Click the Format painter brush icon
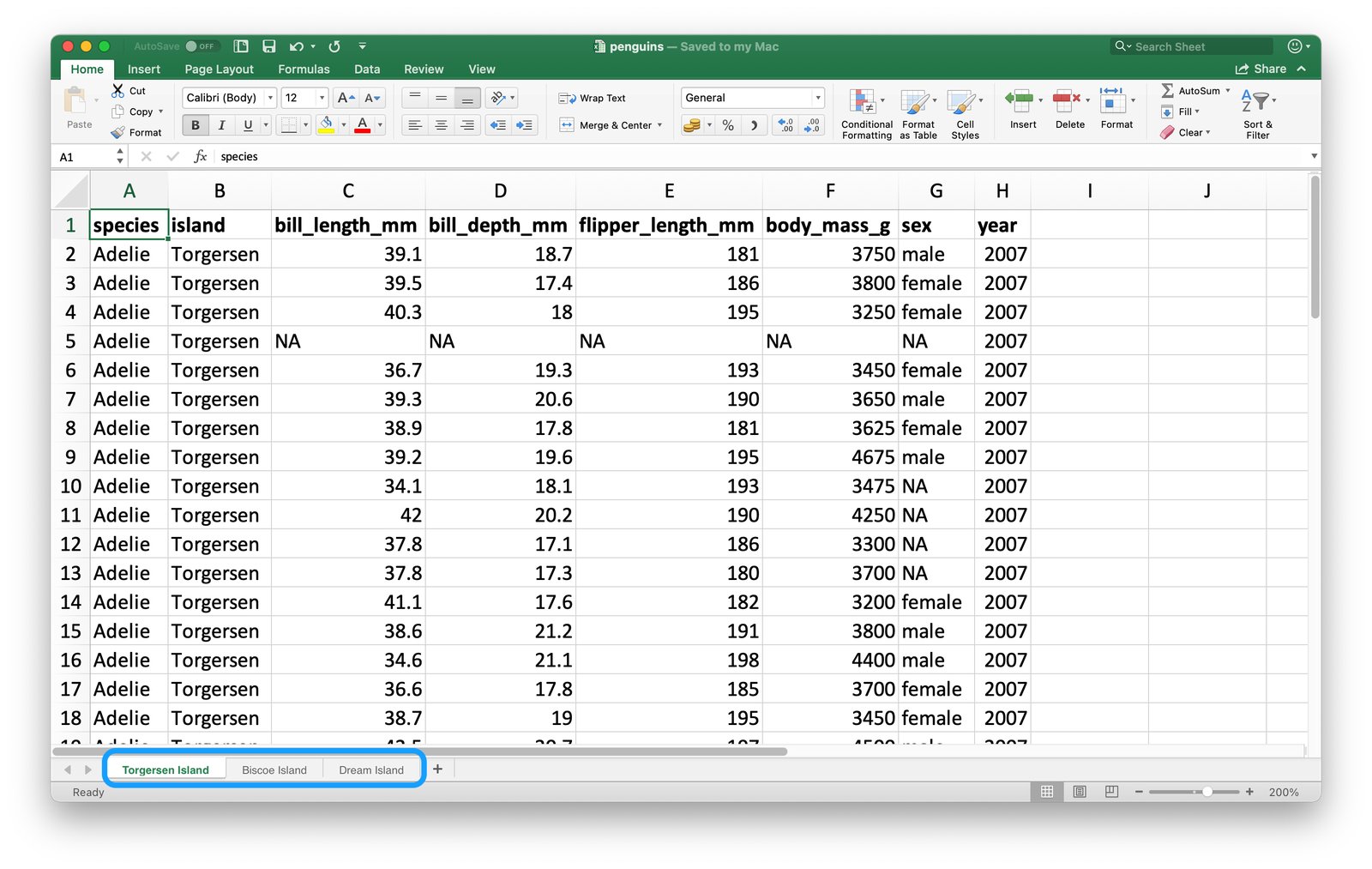The width and height of the screenshot is (1372, 869). 118,132
